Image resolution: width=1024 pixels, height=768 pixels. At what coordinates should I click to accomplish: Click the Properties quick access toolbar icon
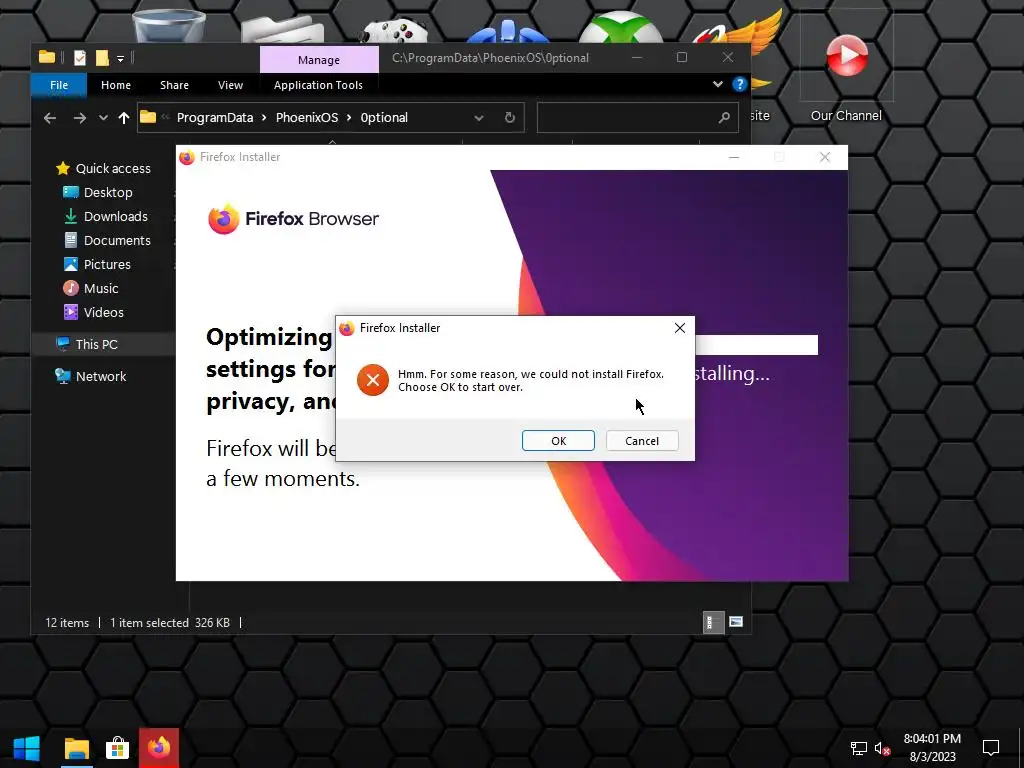80,58
